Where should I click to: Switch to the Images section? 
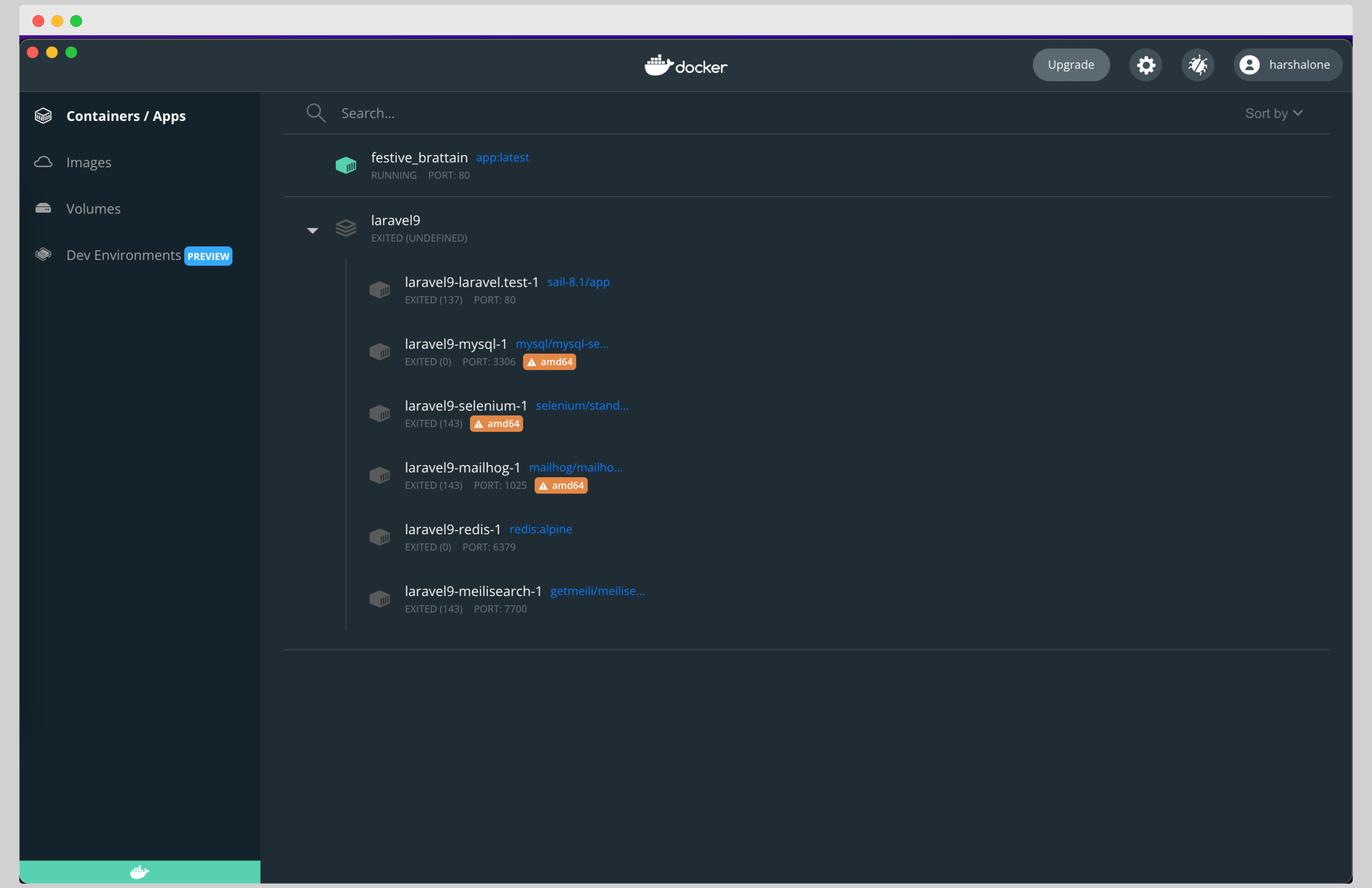(88, 163)
